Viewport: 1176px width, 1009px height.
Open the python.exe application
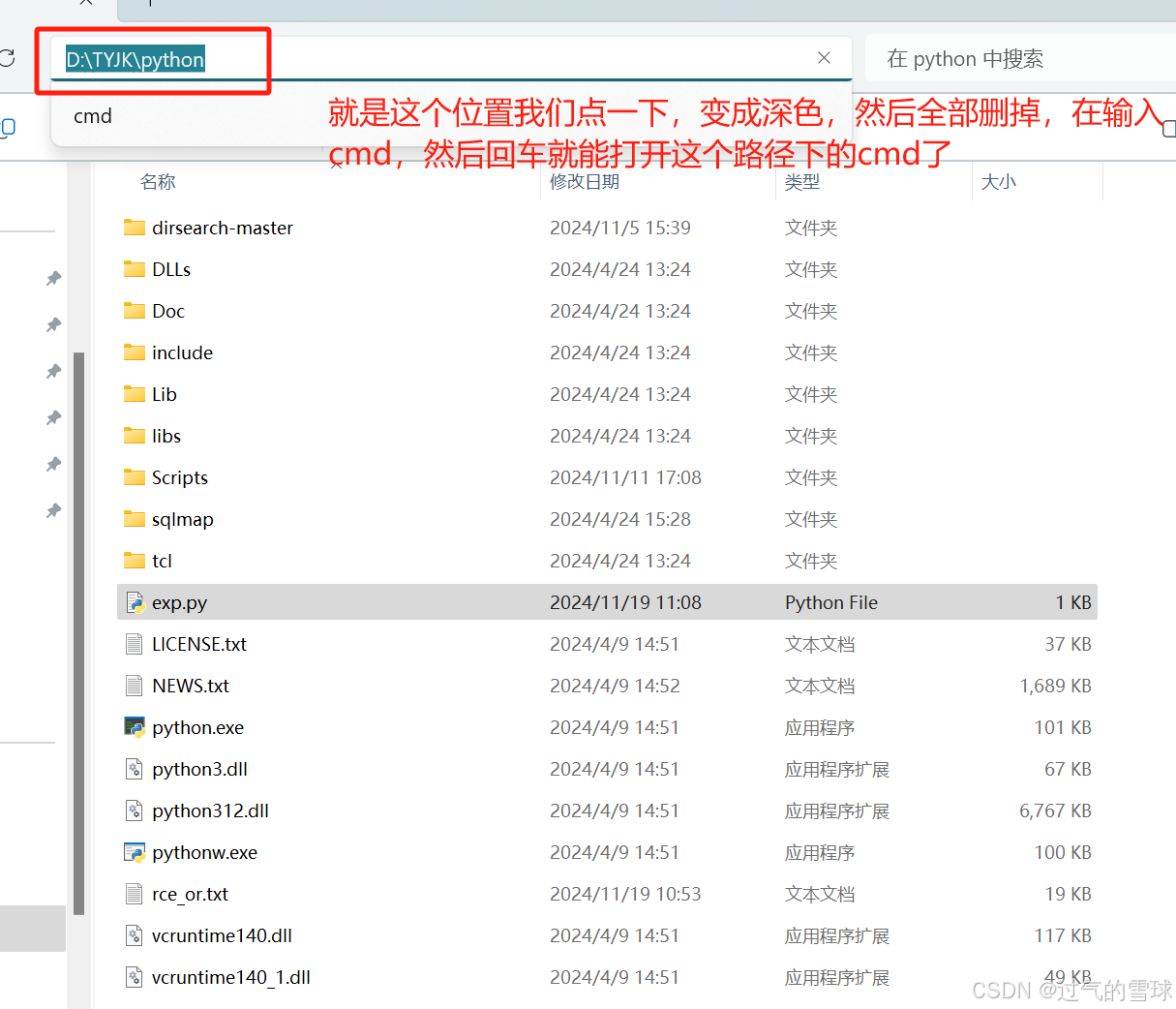[x=196, y=727]
